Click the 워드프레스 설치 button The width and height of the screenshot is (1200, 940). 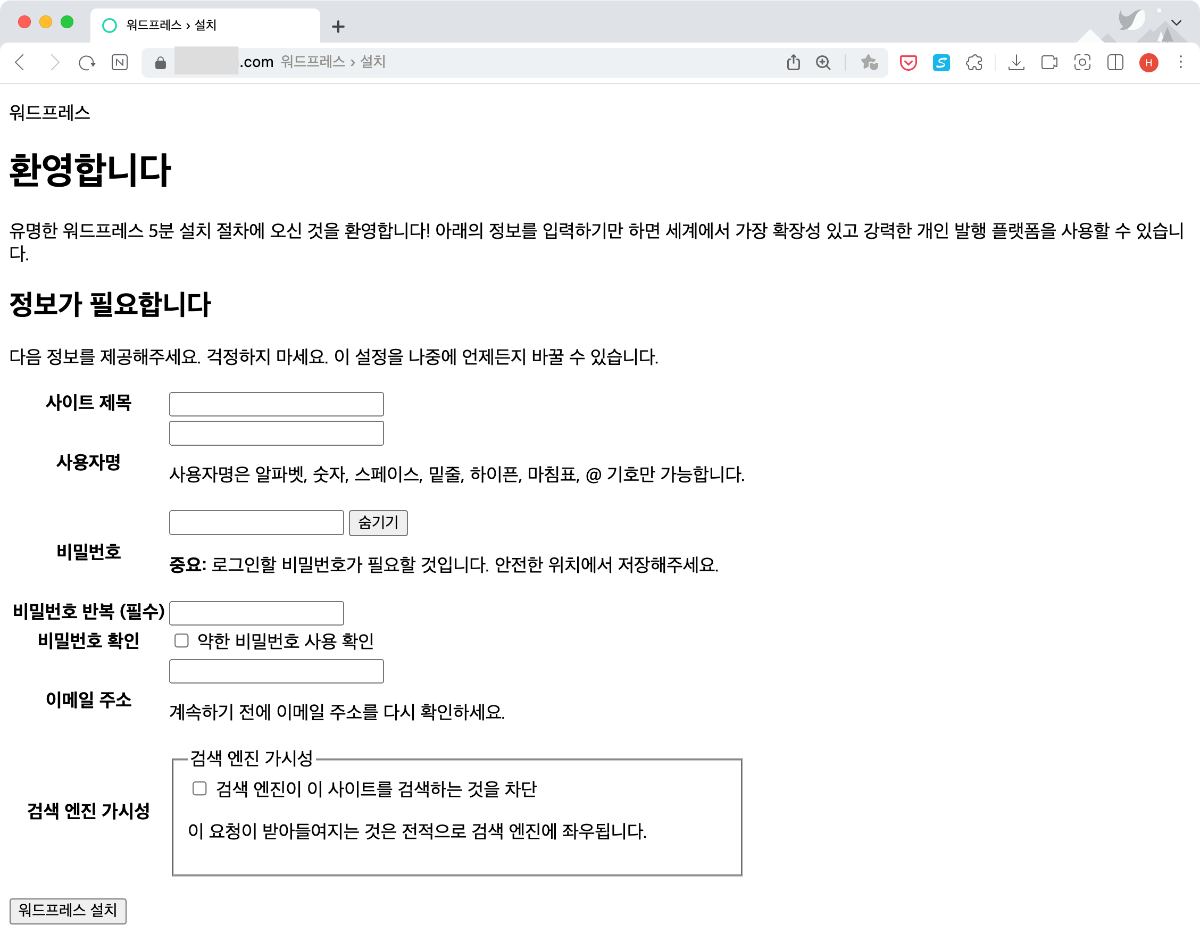coord(68,911)
